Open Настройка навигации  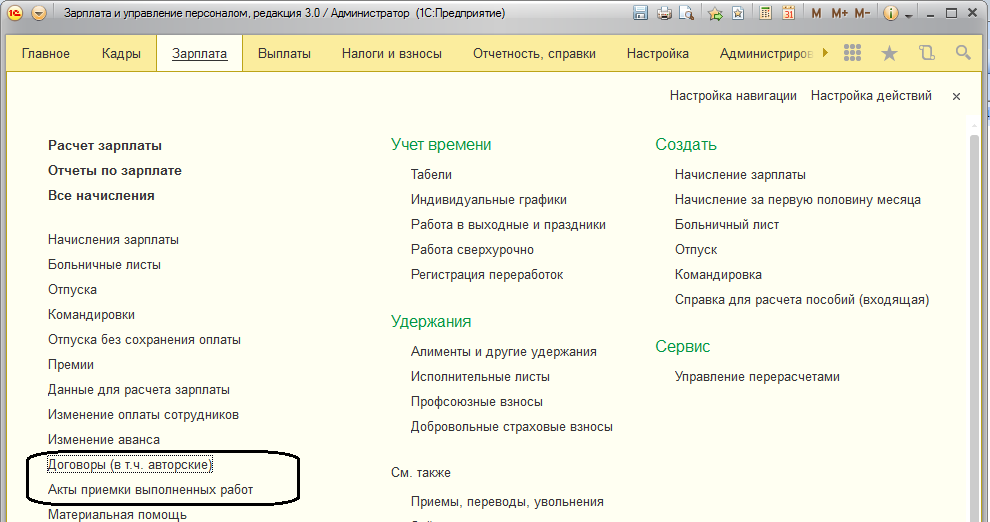[x=733, y=96]
